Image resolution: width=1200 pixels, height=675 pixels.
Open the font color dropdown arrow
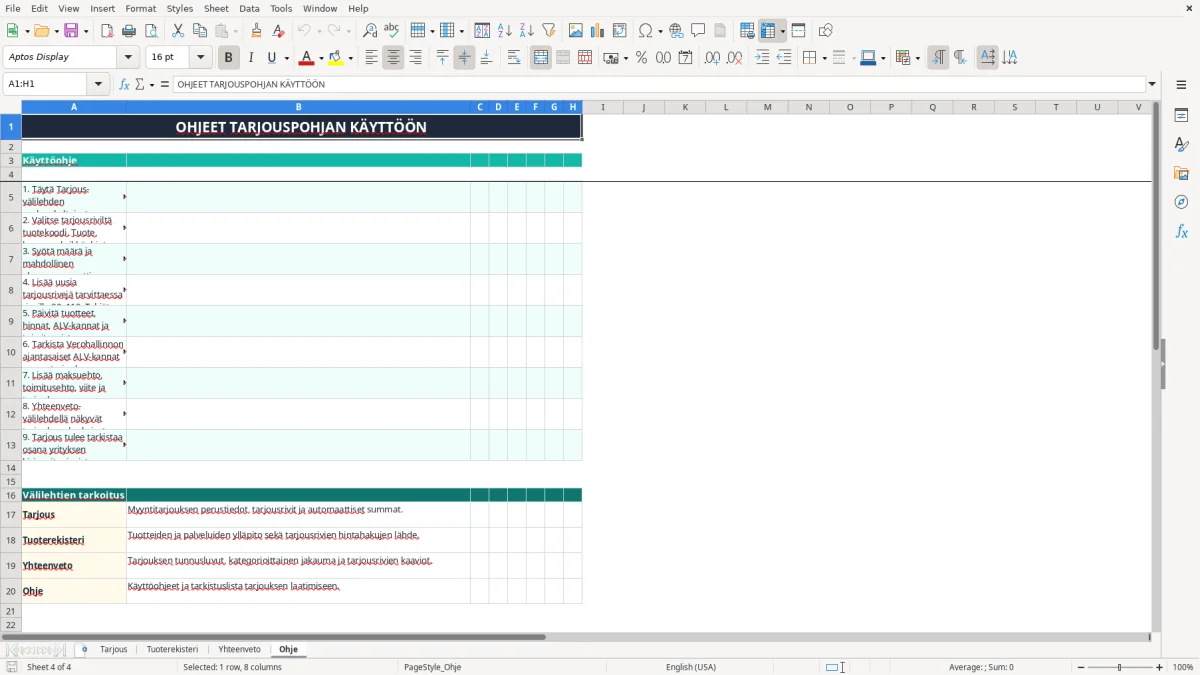click(320, 58)
